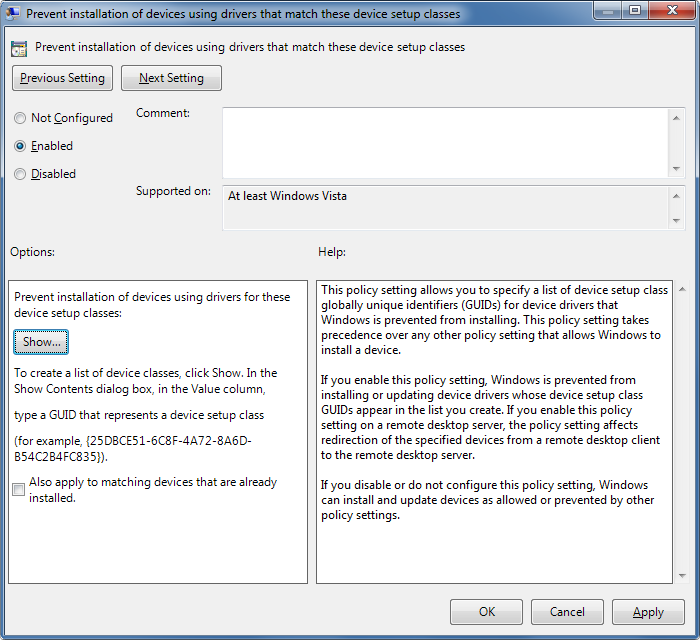This screenshot has width=700, height=640.
Task: Go to Previous Setting
Action: coord(62,78)
